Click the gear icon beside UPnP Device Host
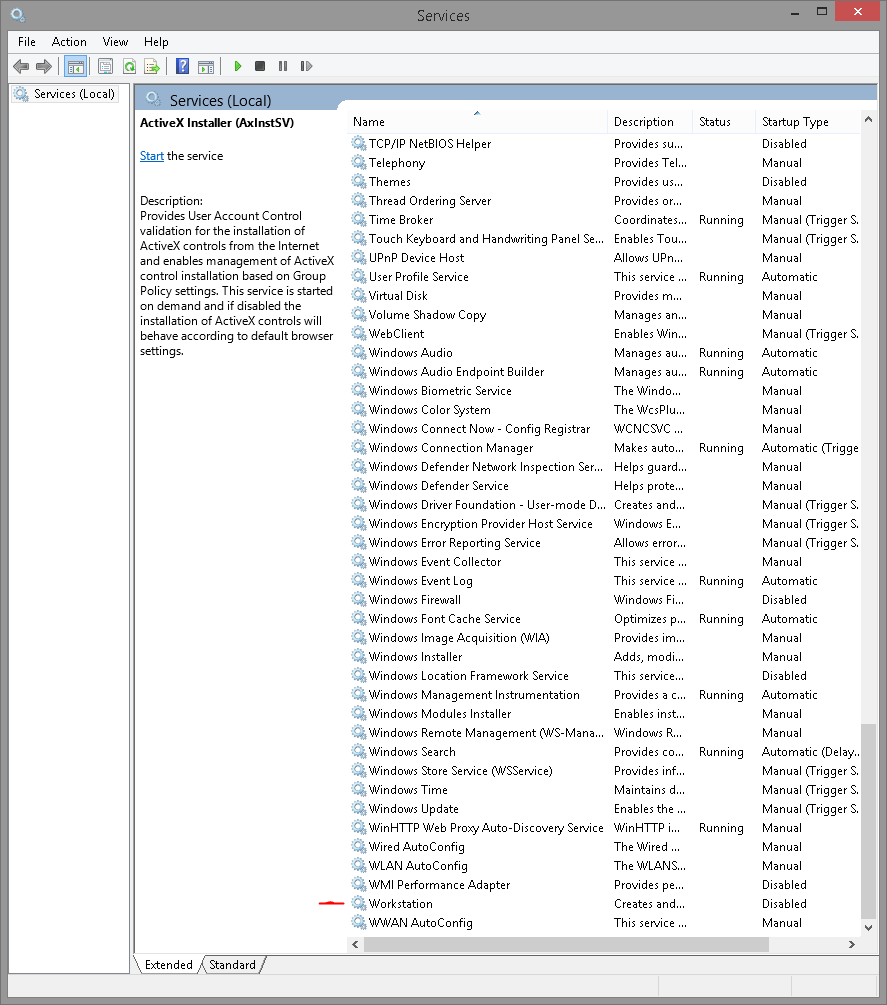 click(x=359, y=257)
